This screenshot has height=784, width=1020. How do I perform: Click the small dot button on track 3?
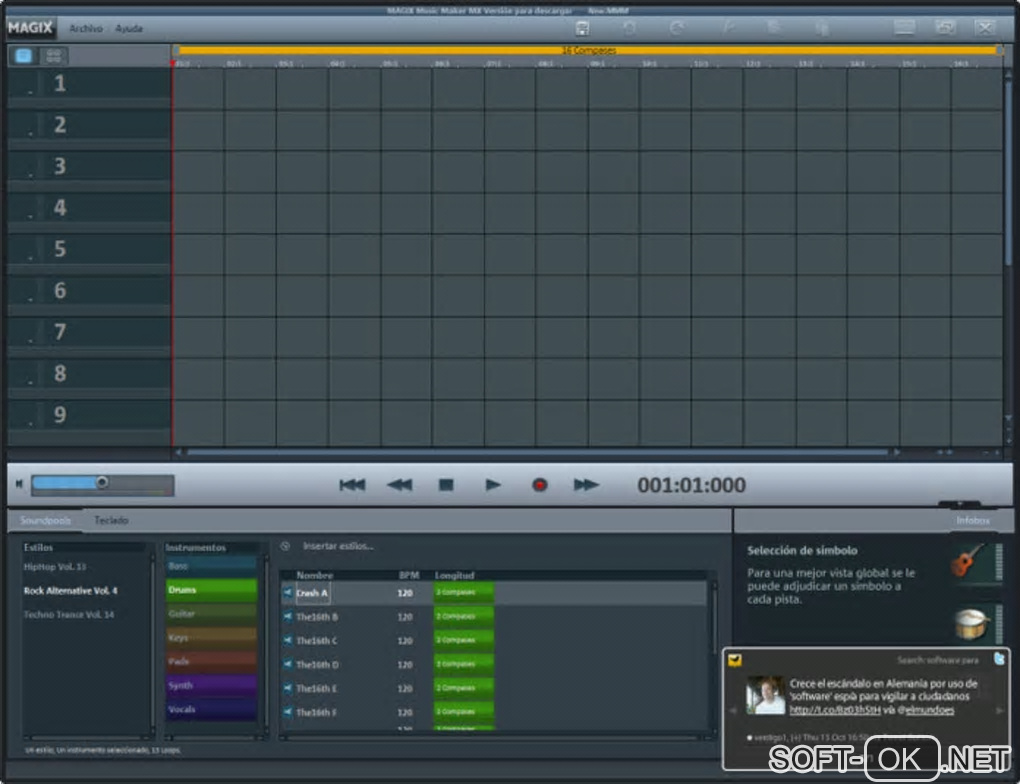pyautogui.click(x=30, y=174)
